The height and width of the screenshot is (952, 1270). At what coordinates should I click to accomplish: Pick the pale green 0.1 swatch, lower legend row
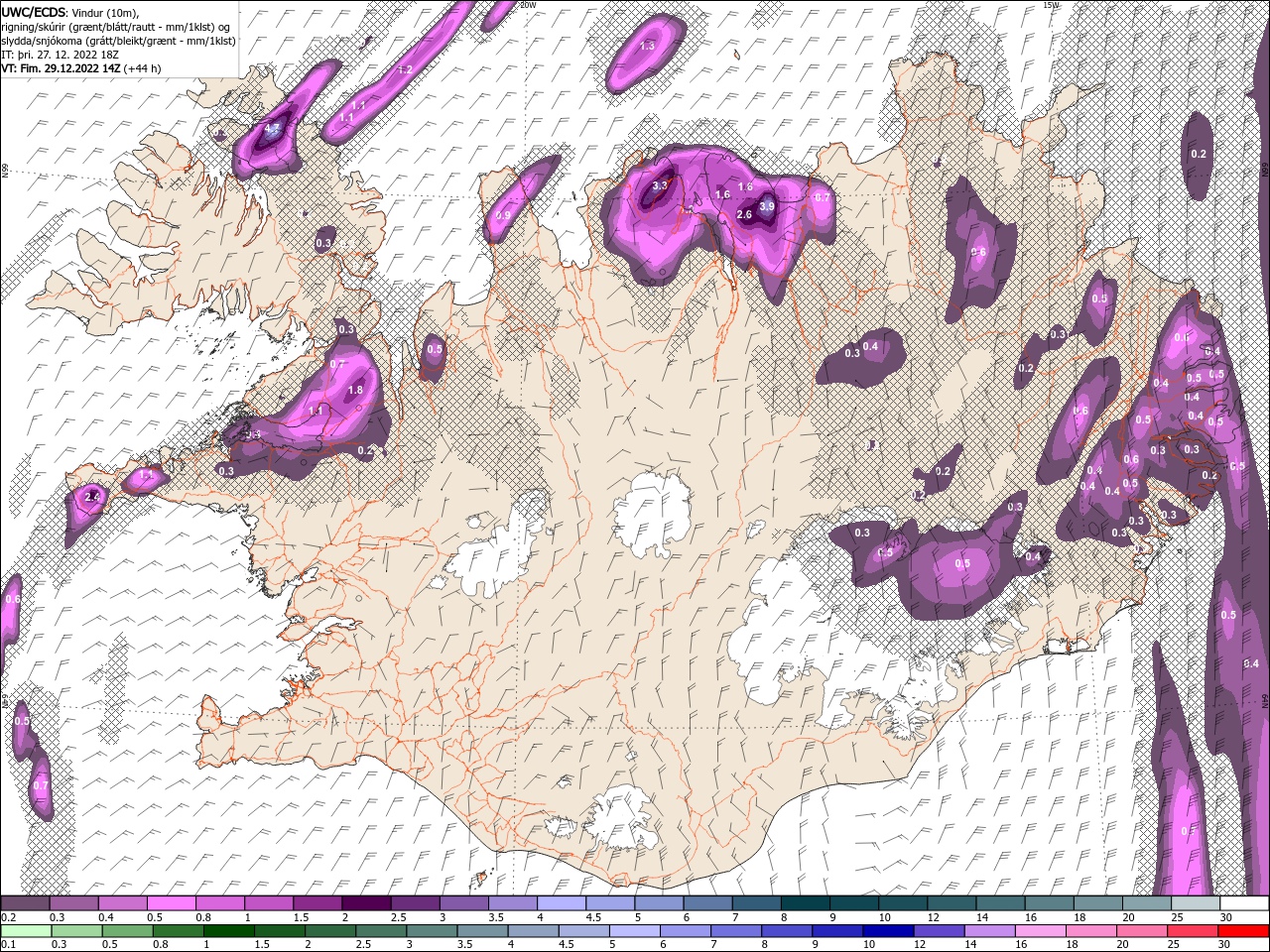click(25, 930)
